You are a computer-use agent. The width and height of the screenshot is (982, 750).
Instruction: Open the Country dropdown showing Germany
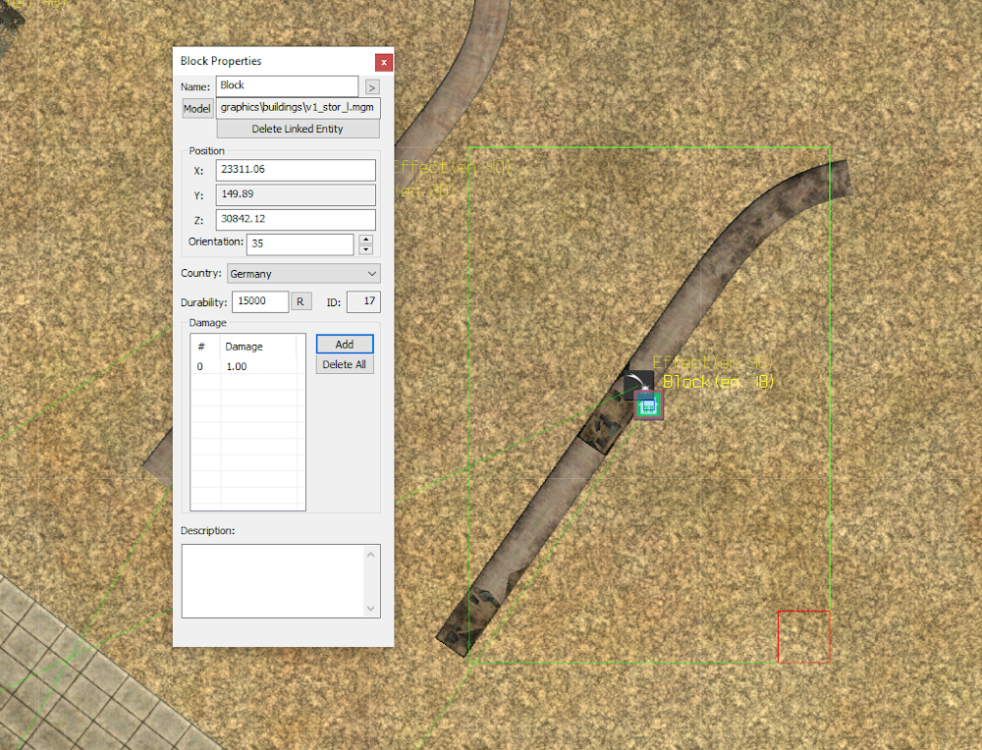tap(303, 274)
